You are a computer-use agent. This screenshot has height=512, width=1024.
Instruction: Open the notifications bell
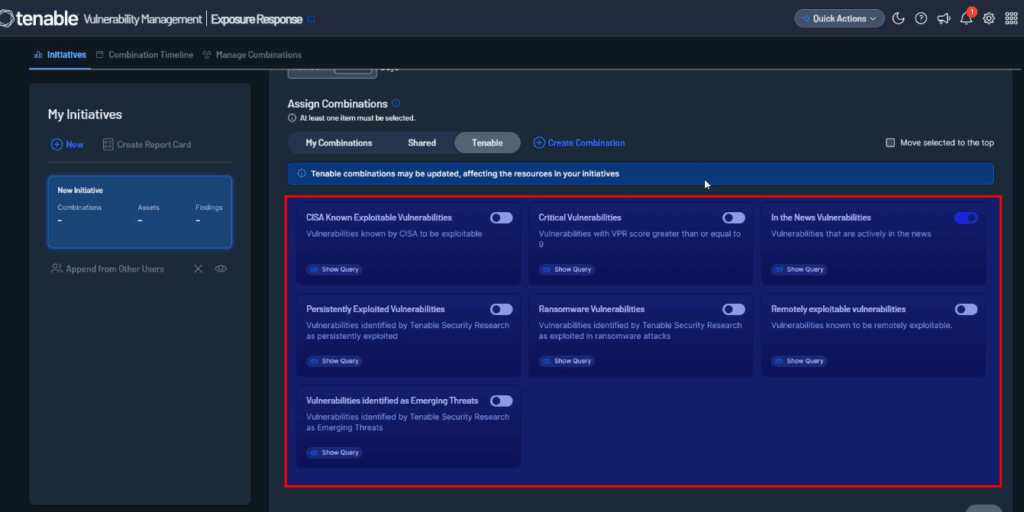click(966, 19)
